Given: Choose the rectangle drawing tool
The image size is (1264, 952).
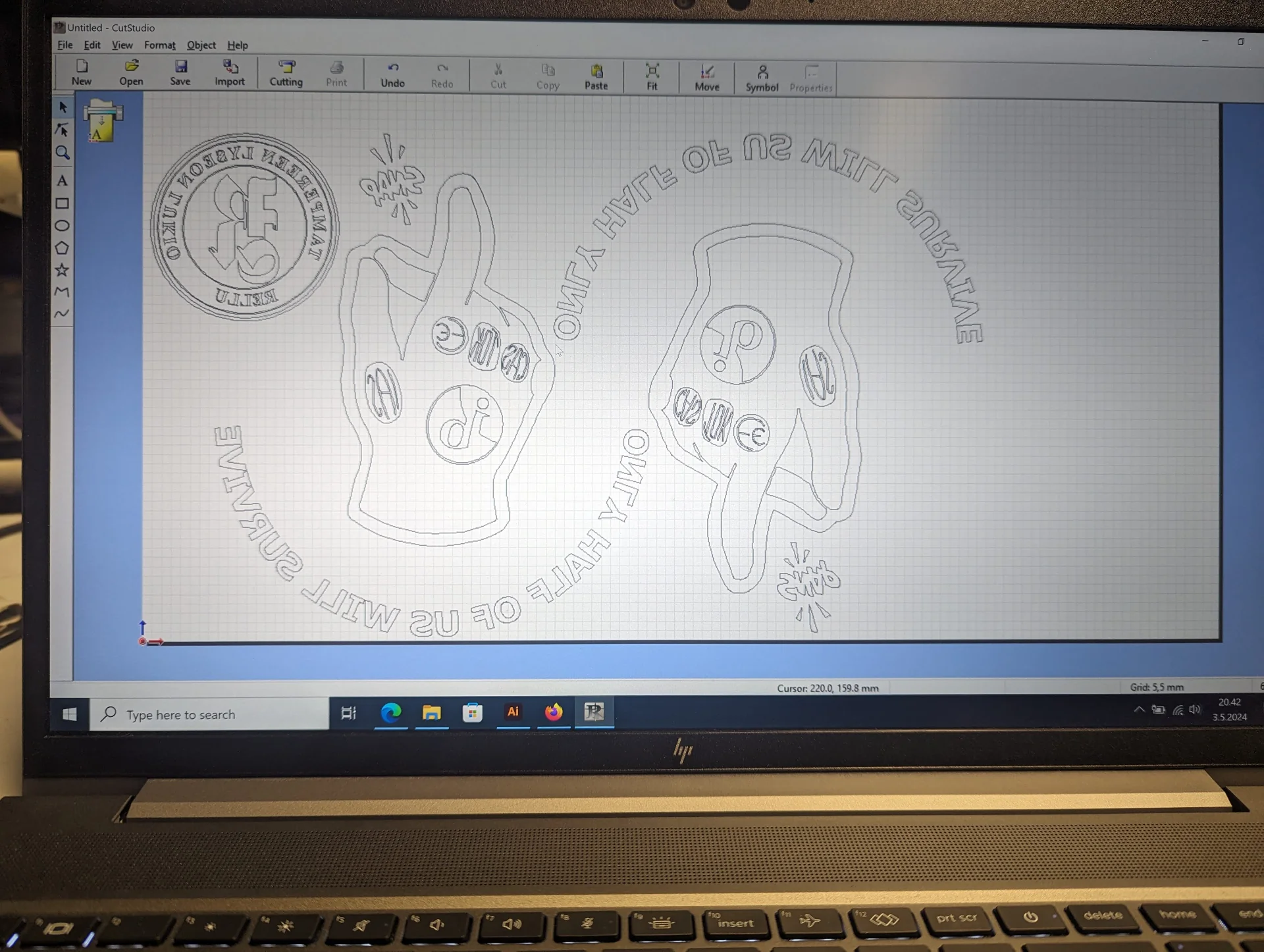Looking at the screenshot, I should [x=63, y=203].
